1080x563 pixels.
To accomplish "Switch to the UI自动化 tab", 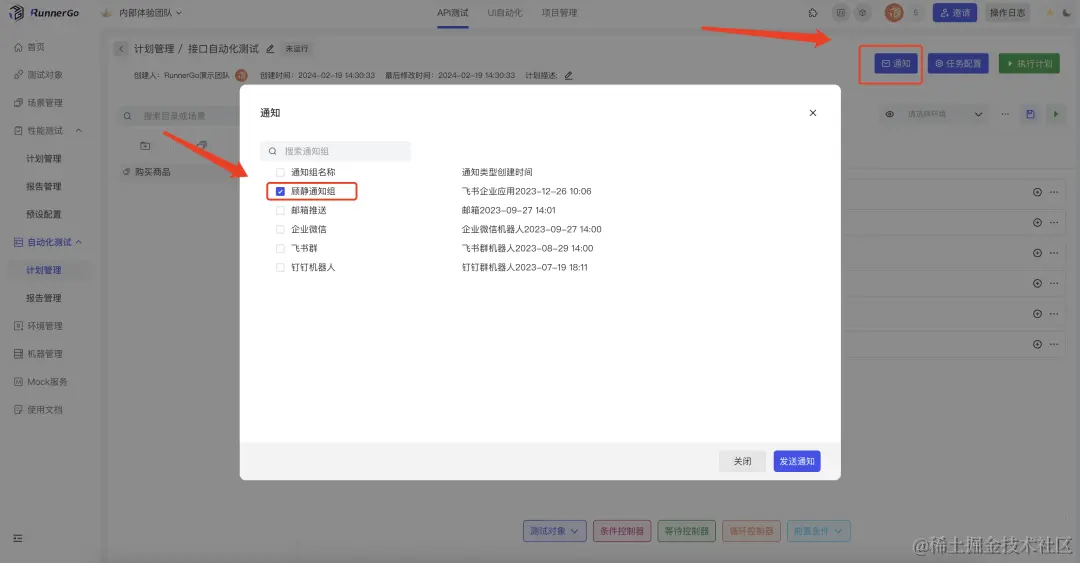I will coord(505,13).
